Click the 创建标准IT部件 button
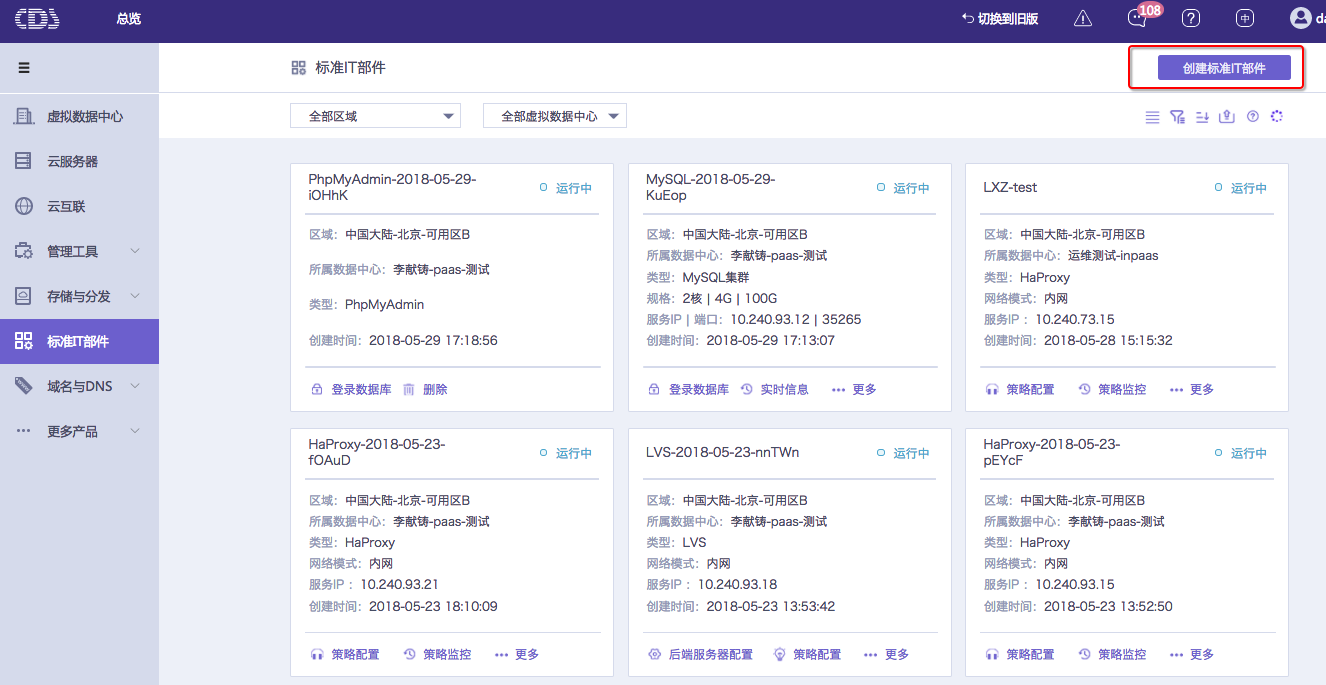 [1224, 68]
